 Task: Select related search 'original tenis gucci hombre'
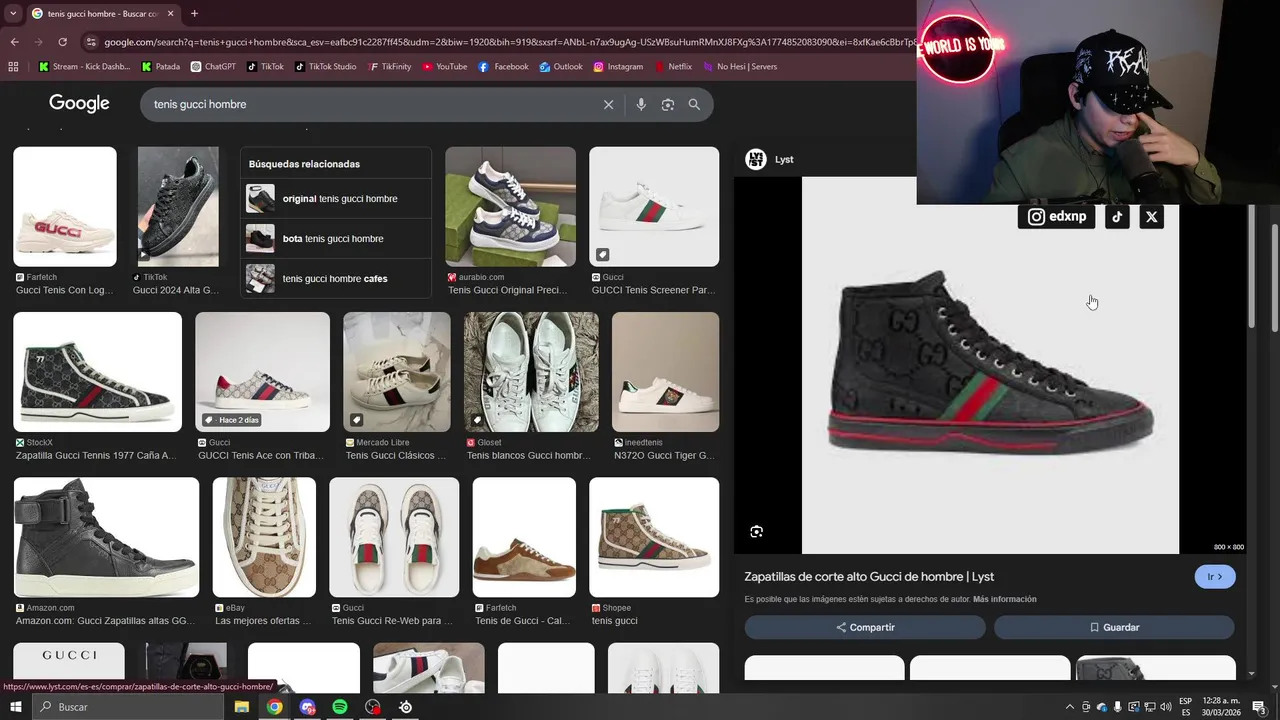click(x=336, y=199)
